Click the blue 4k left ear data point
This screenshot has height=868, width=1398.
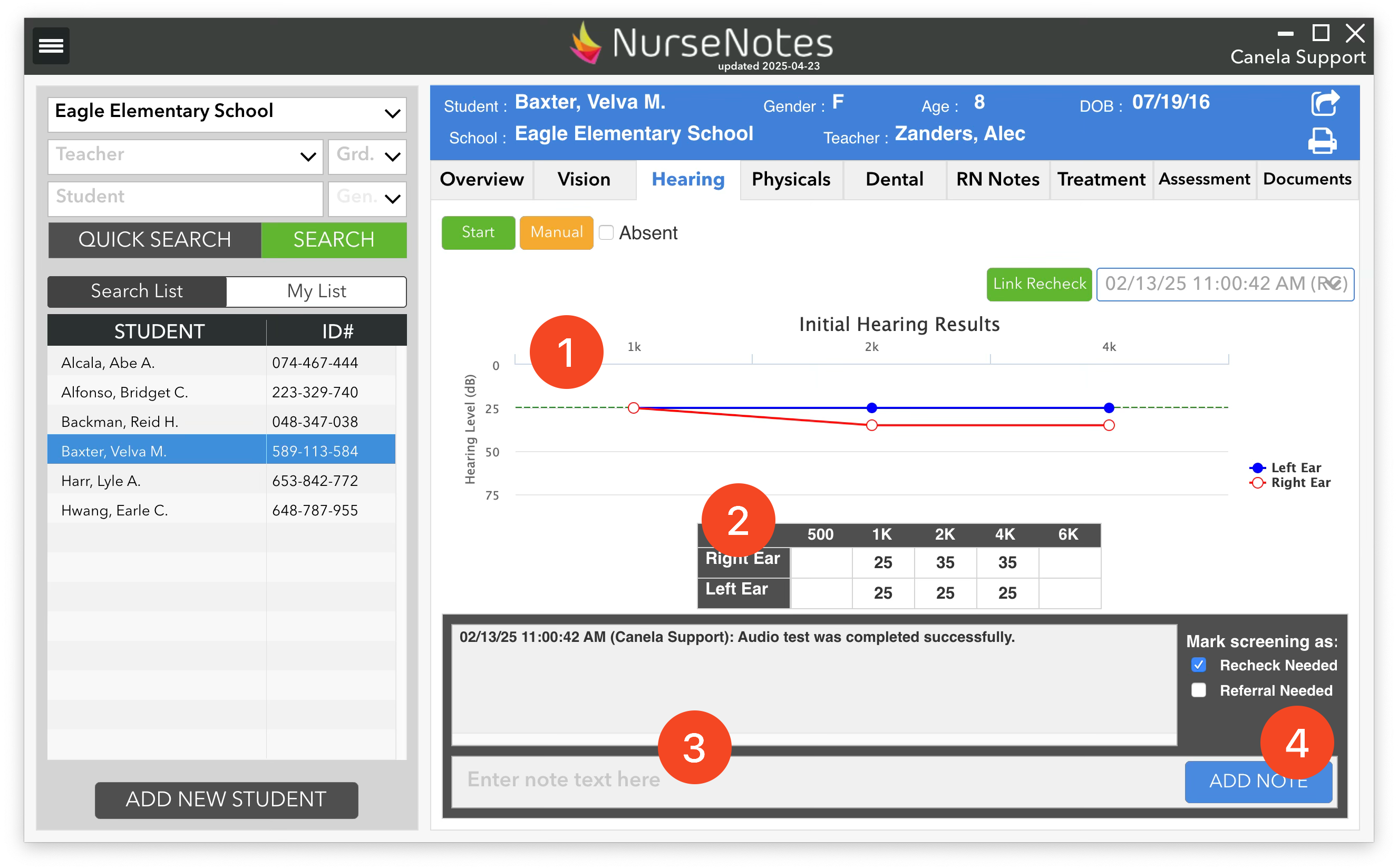[x=1109, y=407]
